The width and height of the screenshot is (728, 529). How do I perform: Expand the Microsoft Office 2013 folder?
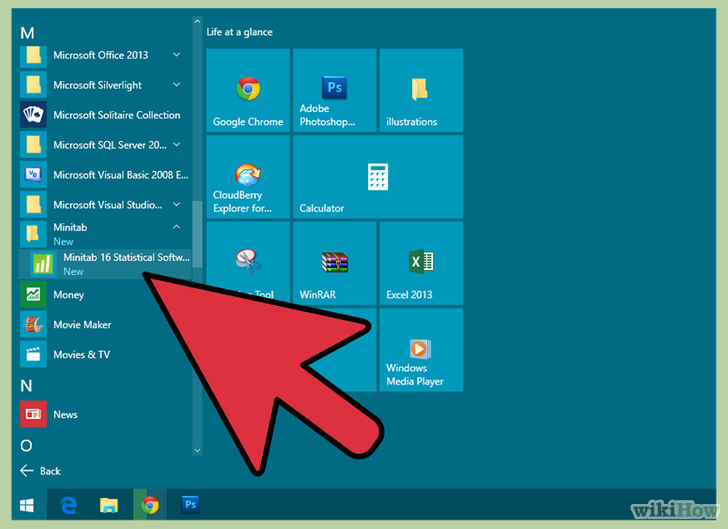pyautogui.click(x=177, y=55)
